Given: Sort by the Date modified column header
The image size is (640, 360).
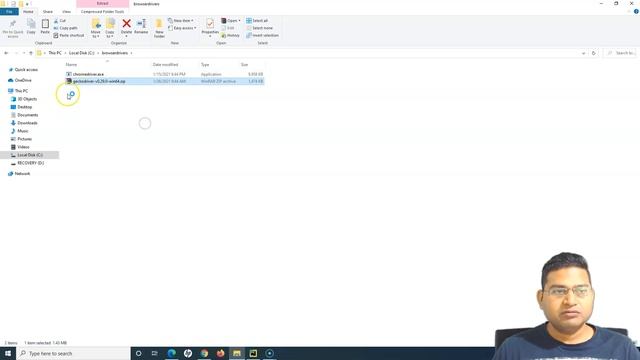Looking at the screenshot, I should [x=165, y=64].
